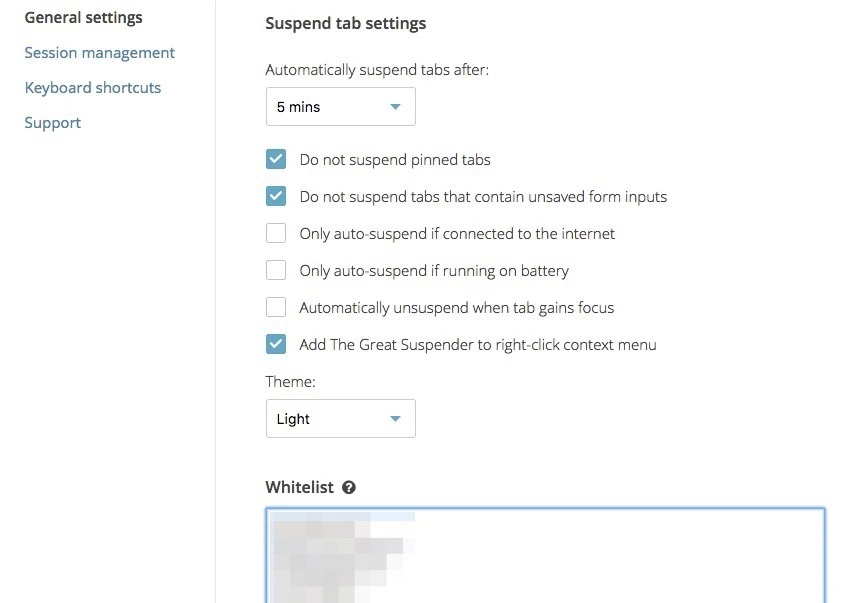Toggle 'Do not suspend pinned tabs' checkbox
854x603 pixels.
[x=276, y=159]
